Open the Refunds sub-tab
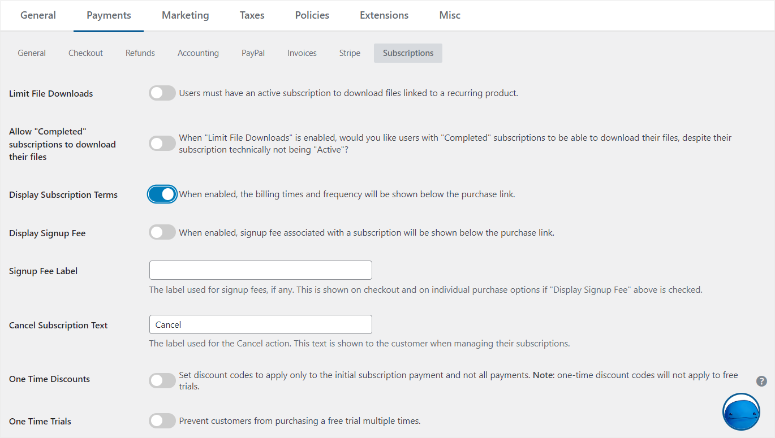 click(x=140, y=53)
